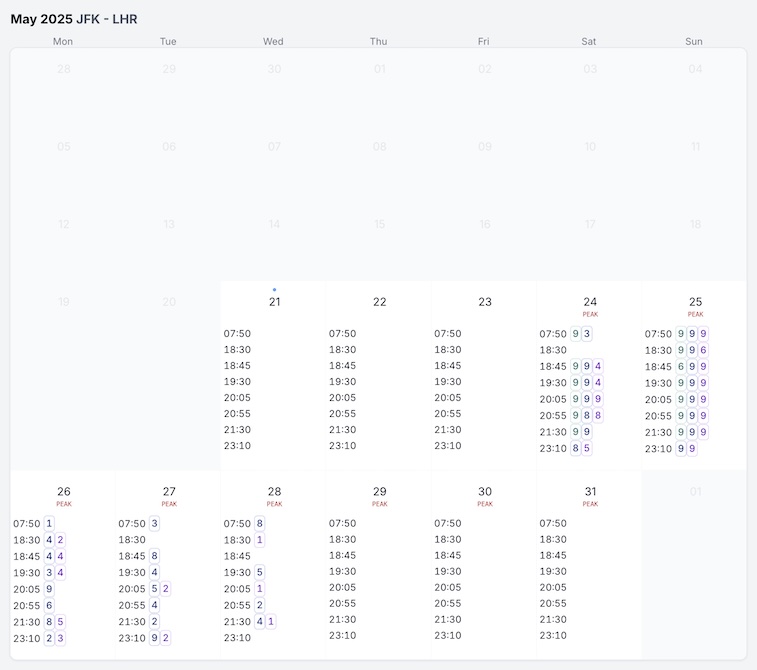Click the 19:30 flight on May 31
The height and width of the screenshot is (670, 757).
[x=553, y=572]
